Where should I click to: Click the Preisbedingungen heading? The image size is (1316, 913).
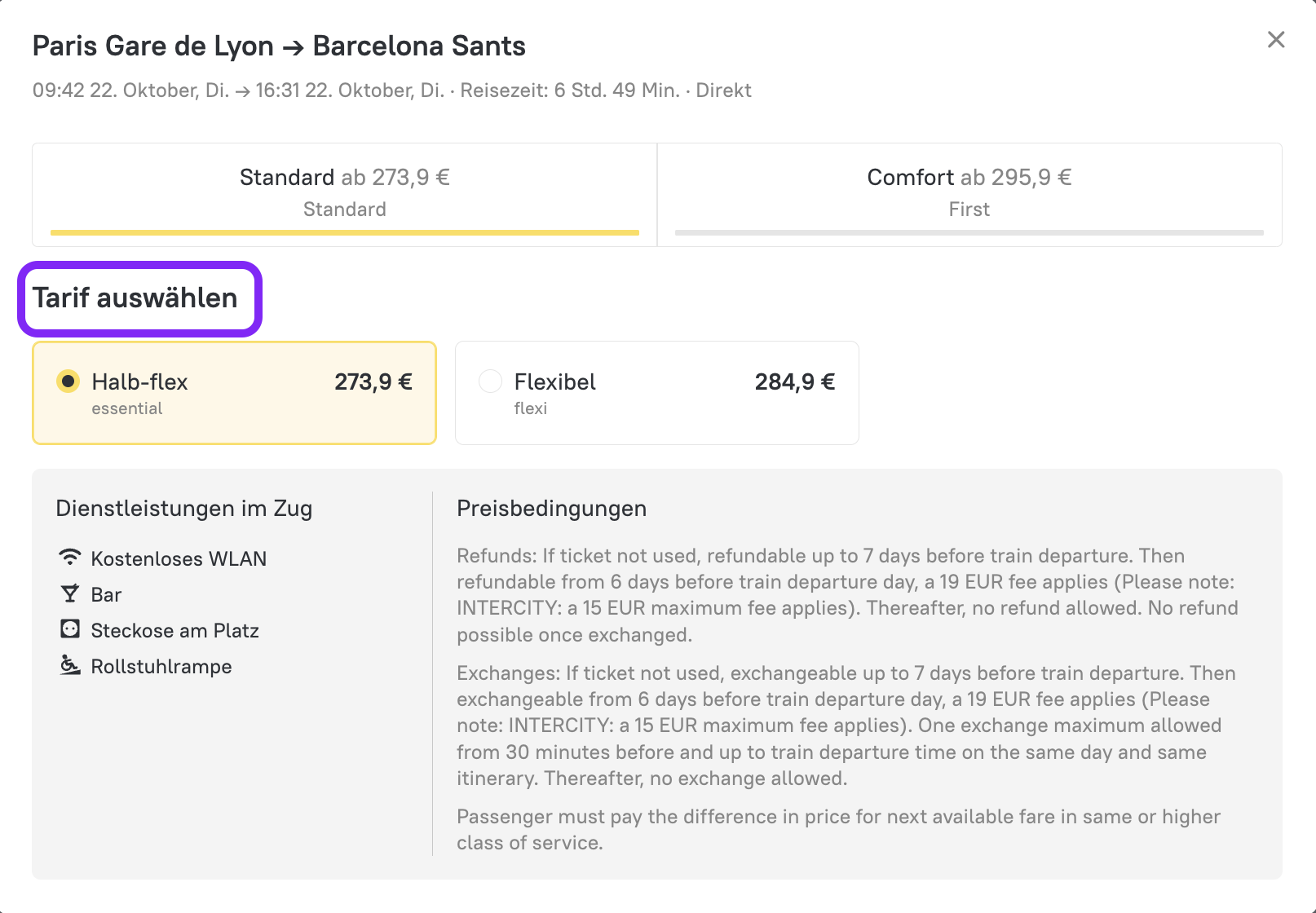coord(551,509)
